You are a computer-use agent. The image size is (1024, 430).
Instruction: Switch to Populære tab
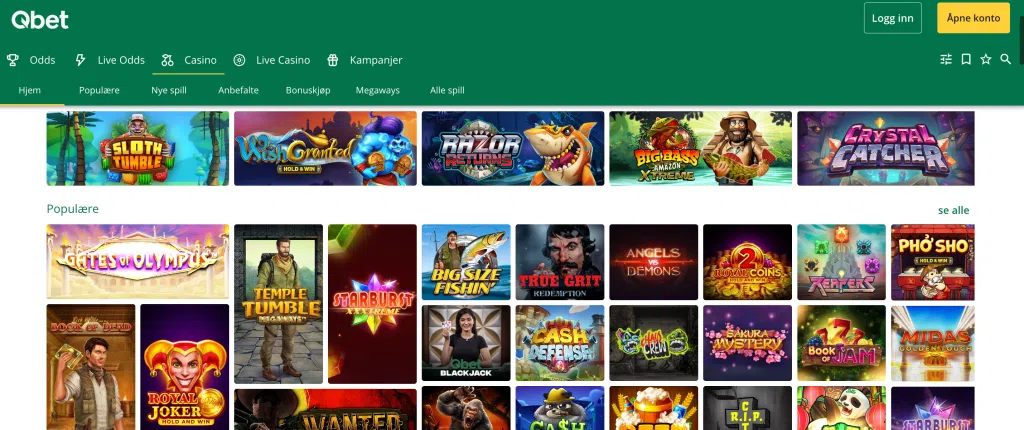(x=99, y=90)
